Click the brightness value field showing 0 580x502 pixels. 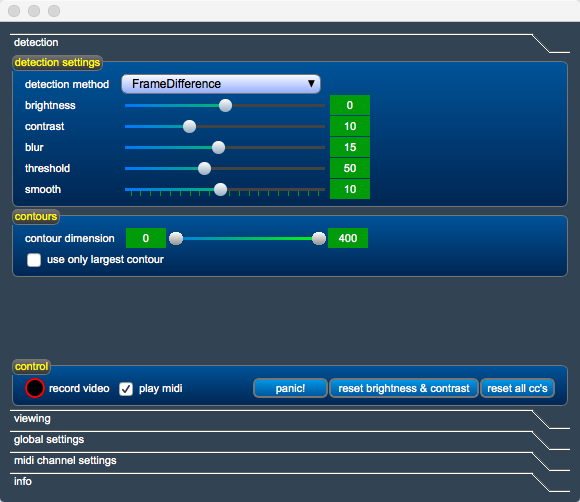[x=350, y=105]
